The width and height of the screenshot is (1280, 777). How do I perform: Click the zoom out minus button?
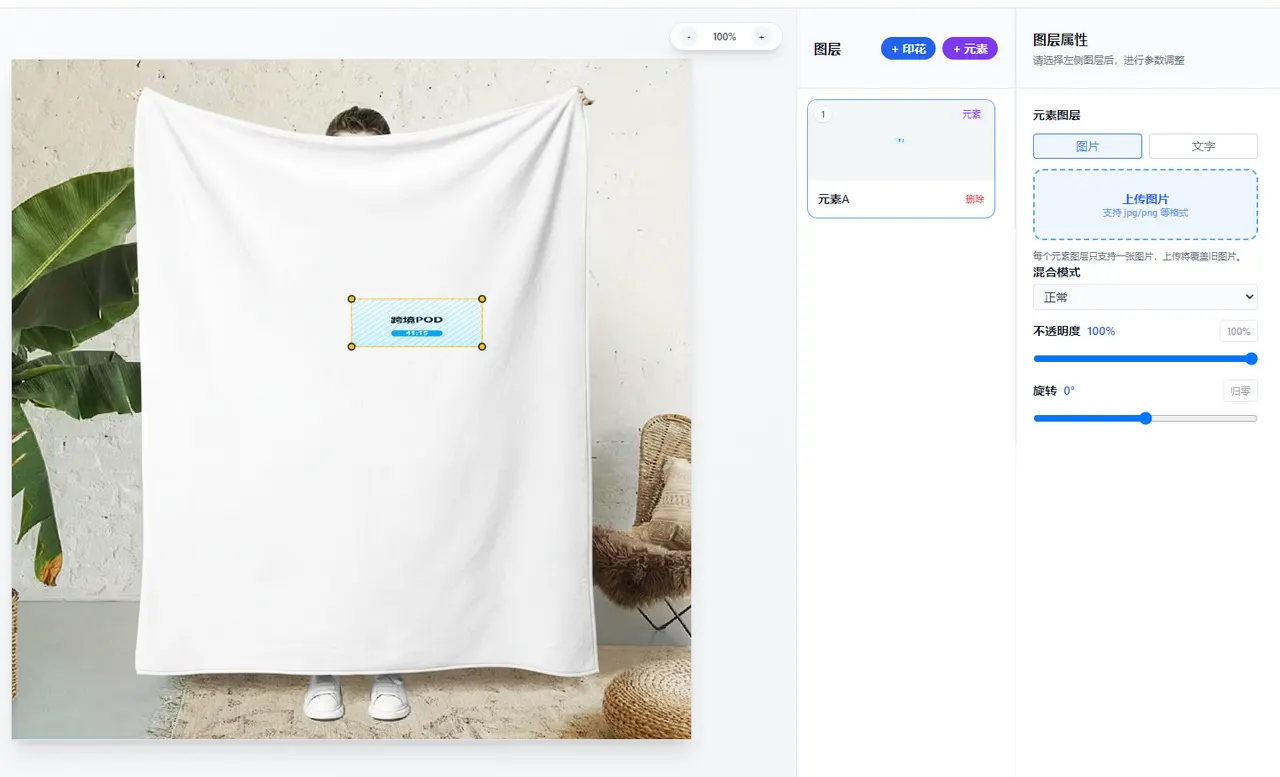(689, 37)
